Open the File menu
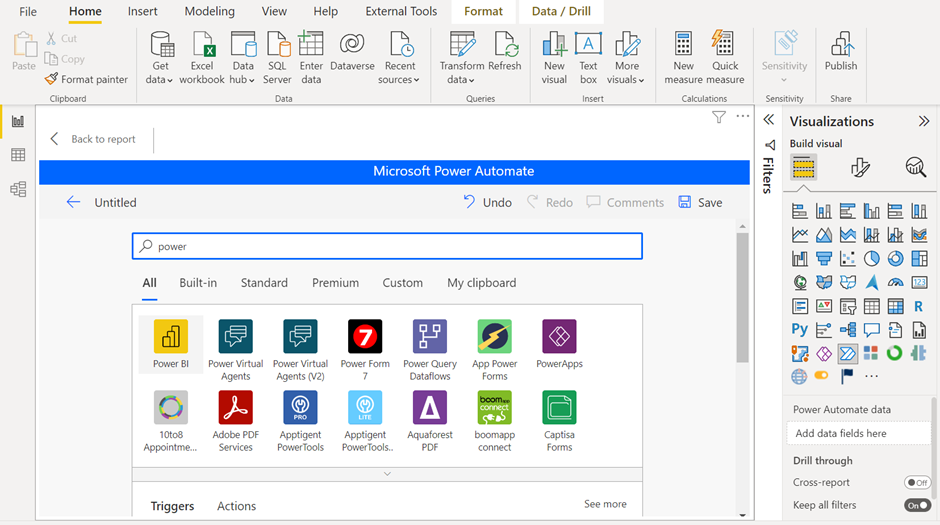Viewport: 940px width, 525px height. (28, 11)
